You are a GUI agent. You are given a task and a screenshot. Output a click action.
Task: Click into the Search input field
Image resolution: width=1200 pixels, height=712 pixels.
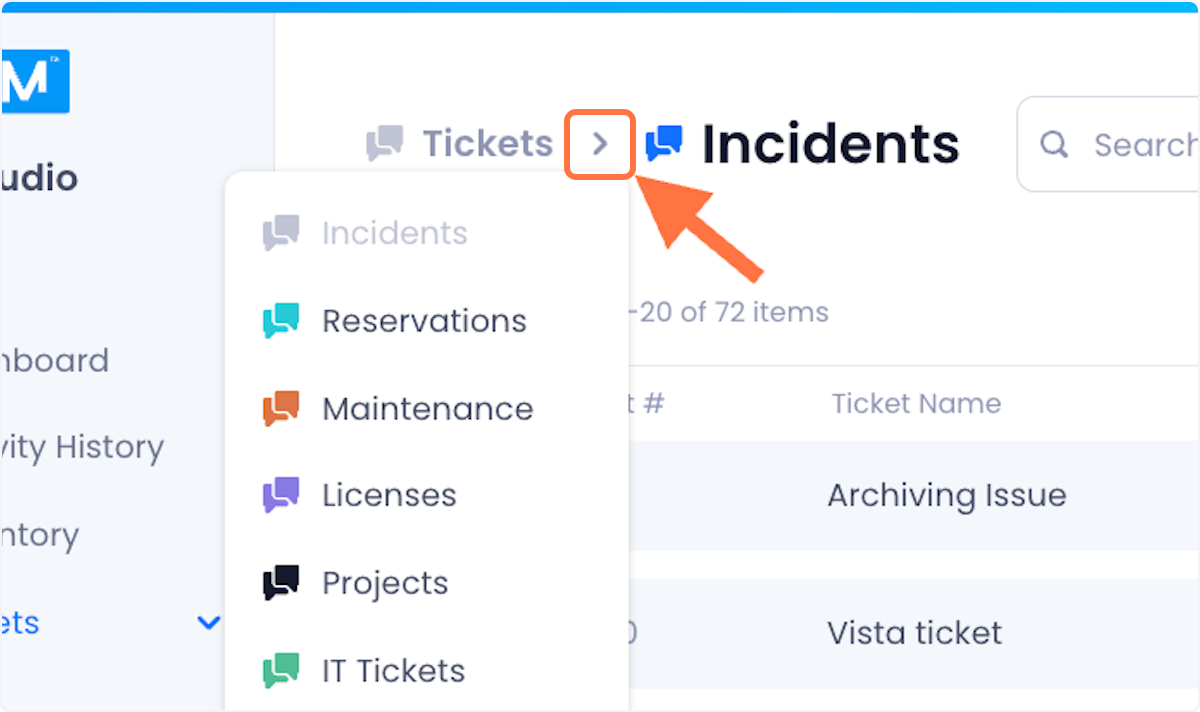pos(1108,145)
